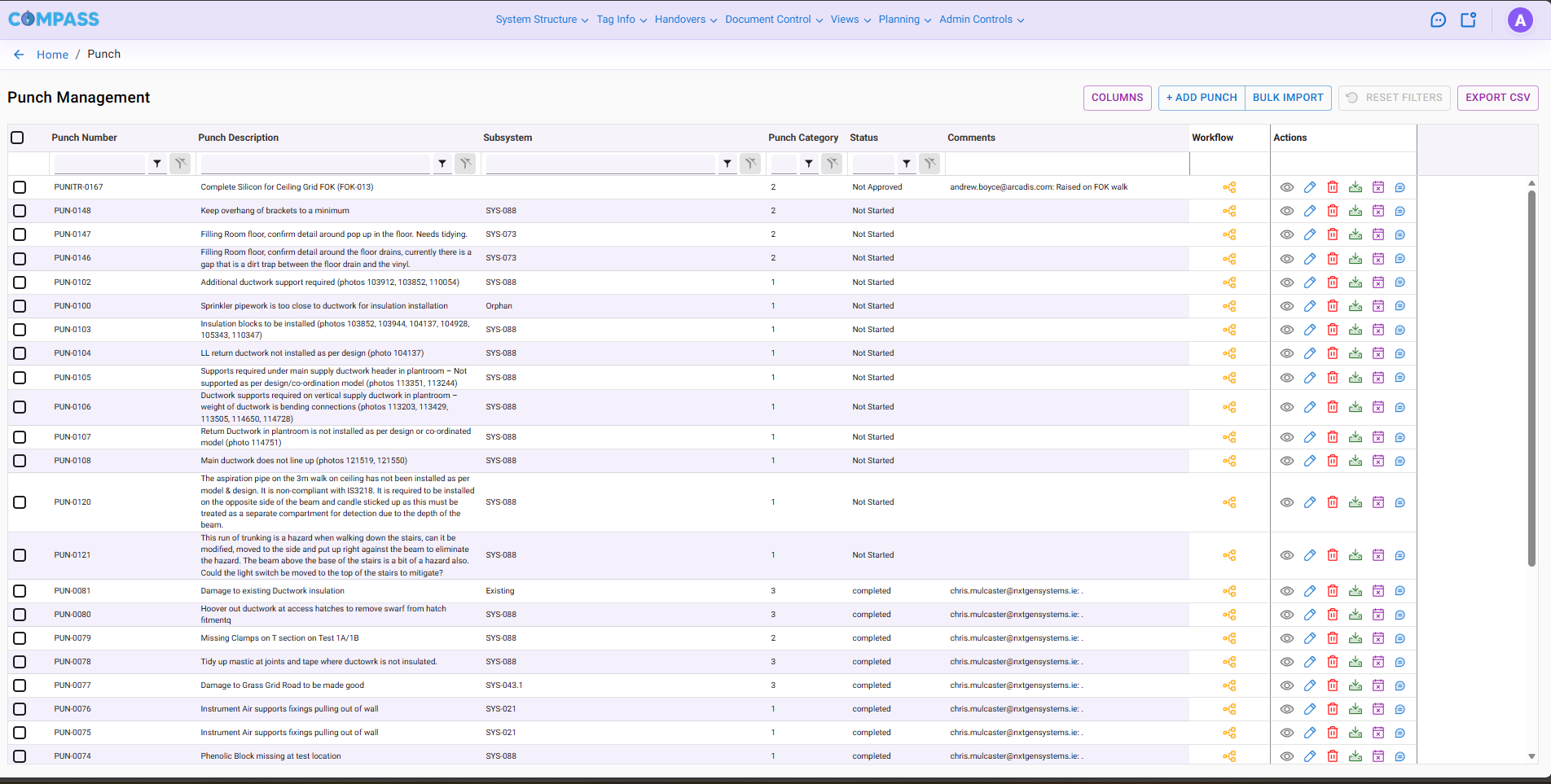
Task: Select the checkbox for row PUN-0146
Action: pos(20,258)
